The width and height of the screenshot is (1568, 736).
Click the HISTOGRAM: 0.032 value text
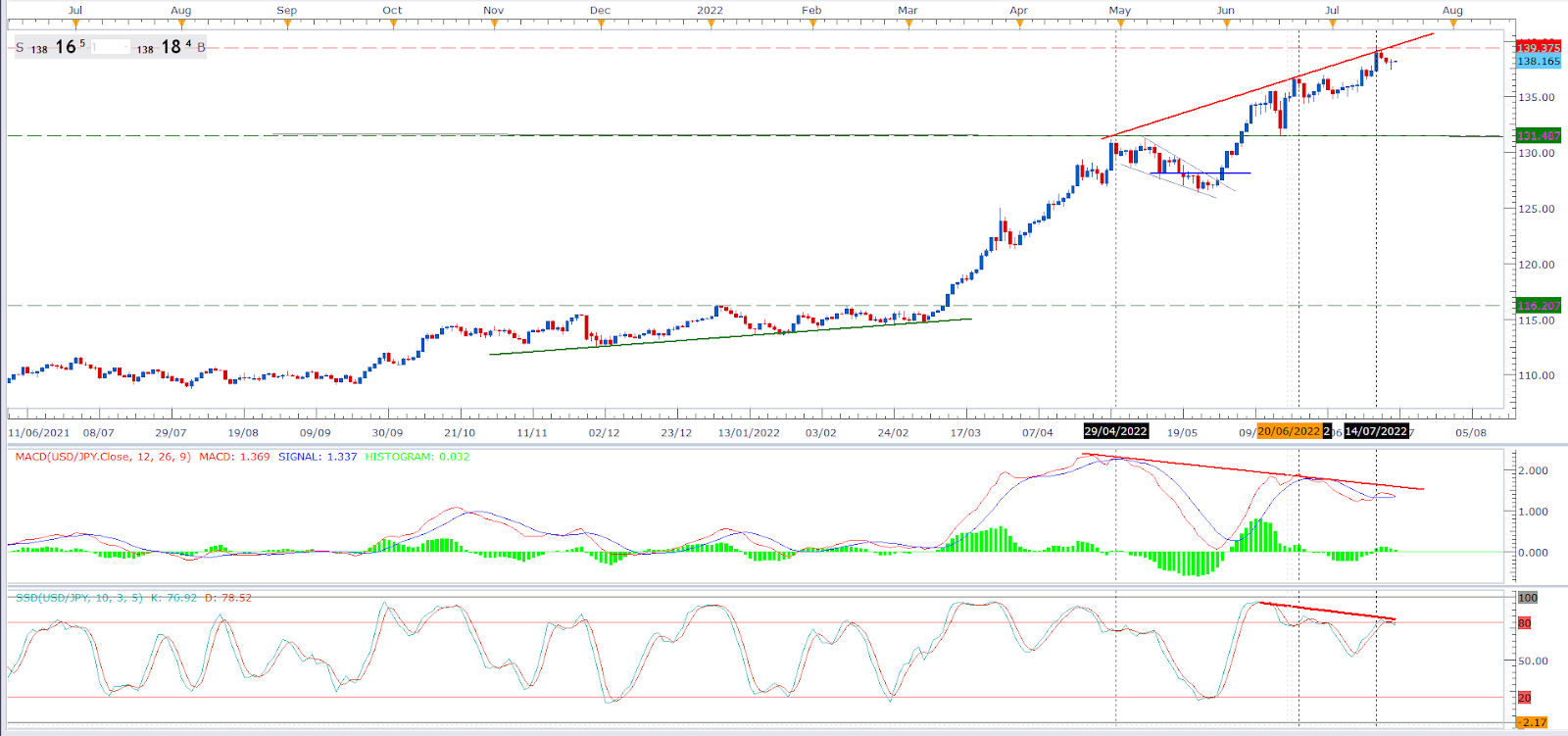coord(417,457)
